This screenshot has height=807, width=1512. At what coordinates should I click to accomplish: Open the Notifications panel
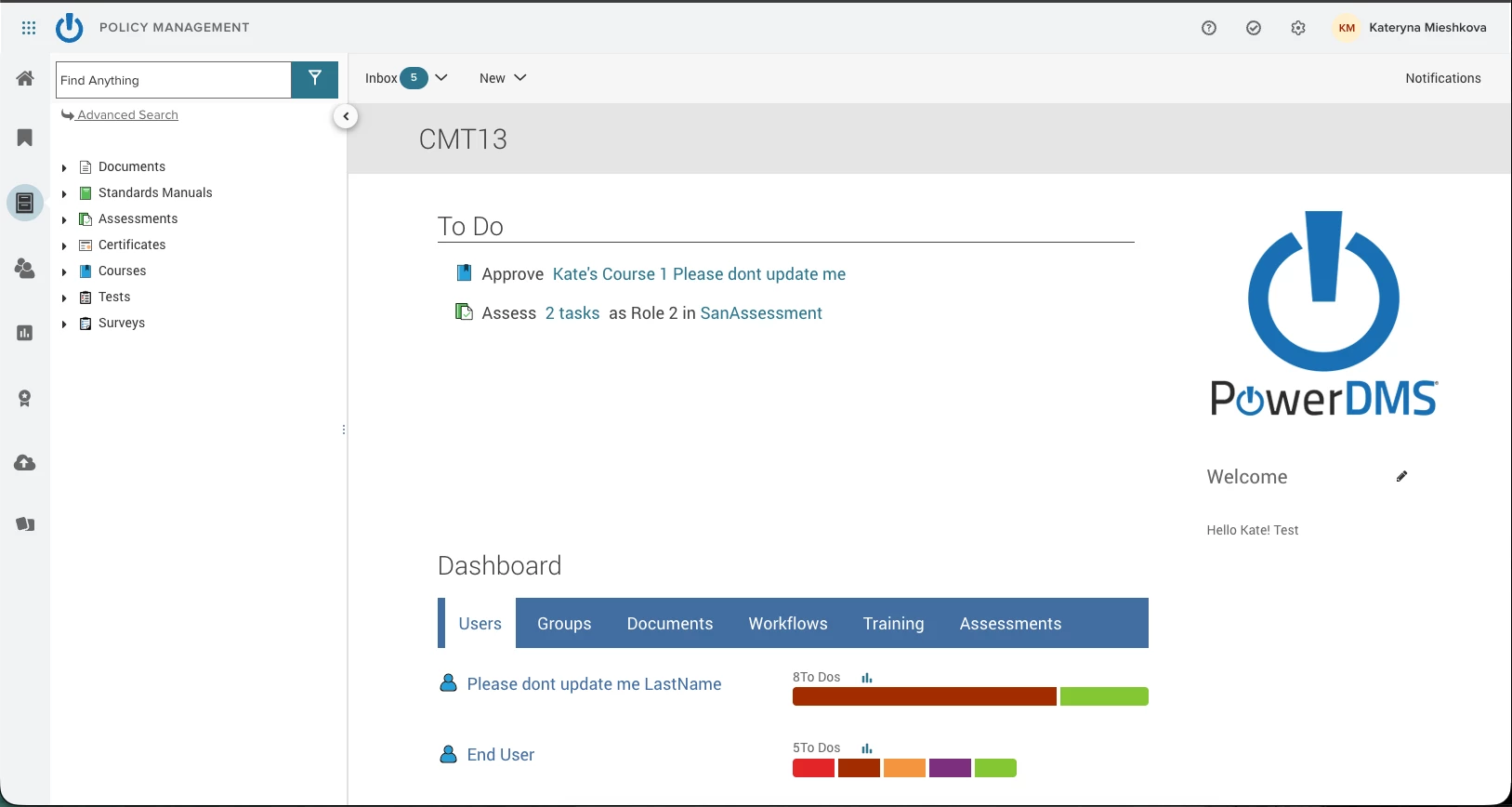pyautogui.click(x=1443, y=78)
